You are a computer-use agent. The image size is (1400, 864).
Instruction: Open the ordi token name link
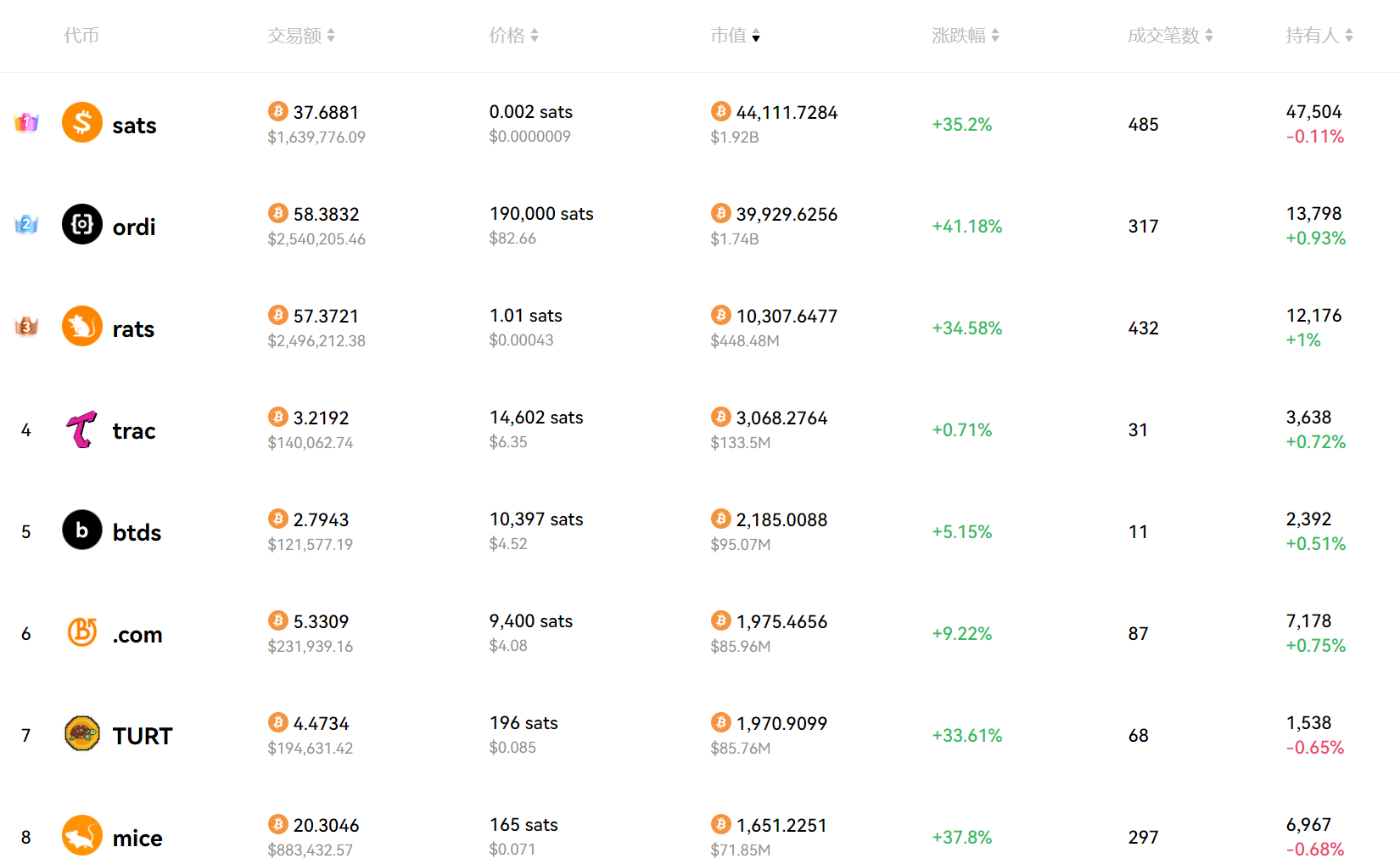coord(134,227)
